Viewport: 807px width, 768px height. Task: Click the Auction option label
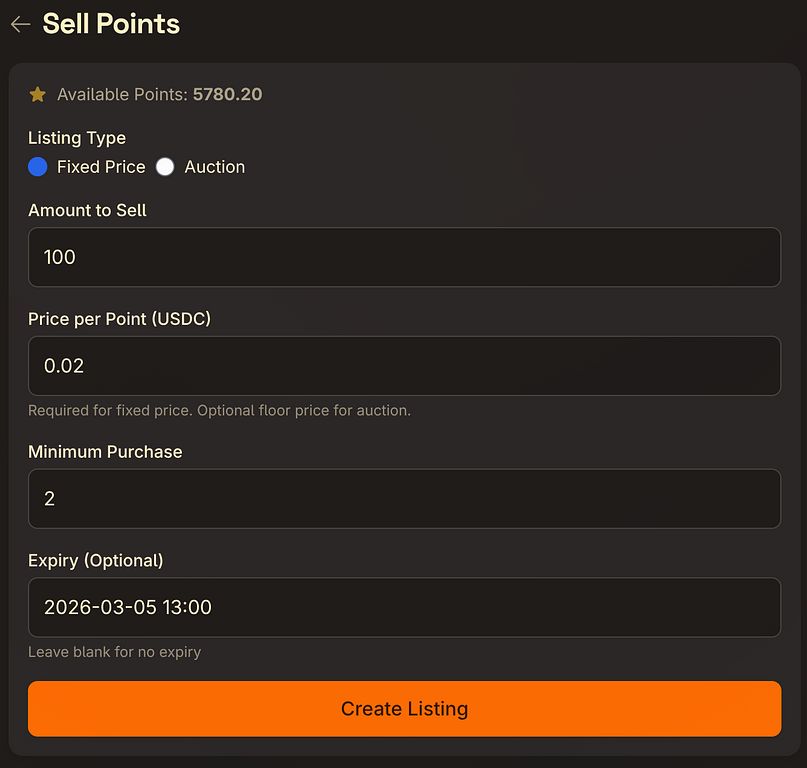coord(215,167)
